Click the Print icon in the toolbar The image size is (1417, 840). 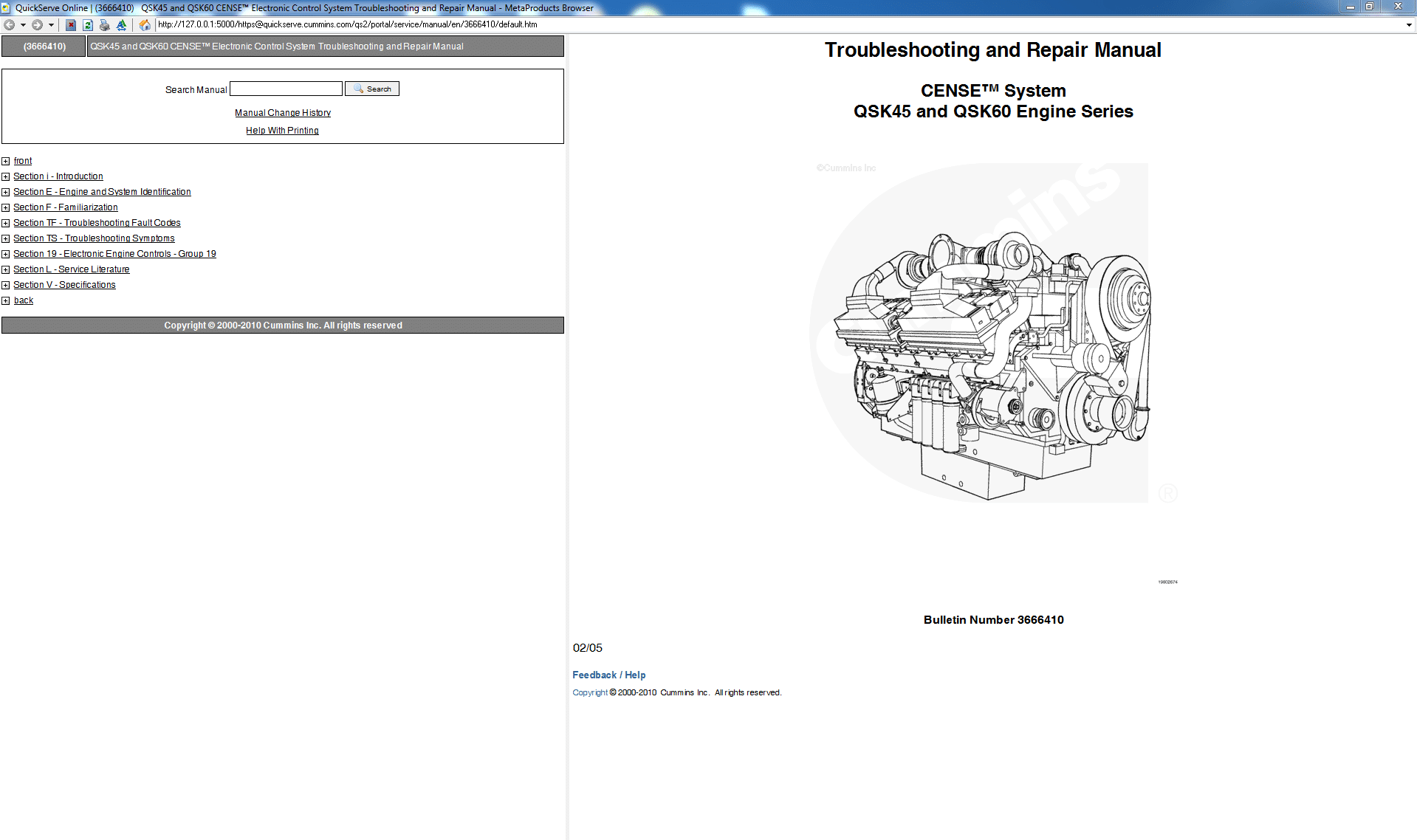(x=105, y=24)
